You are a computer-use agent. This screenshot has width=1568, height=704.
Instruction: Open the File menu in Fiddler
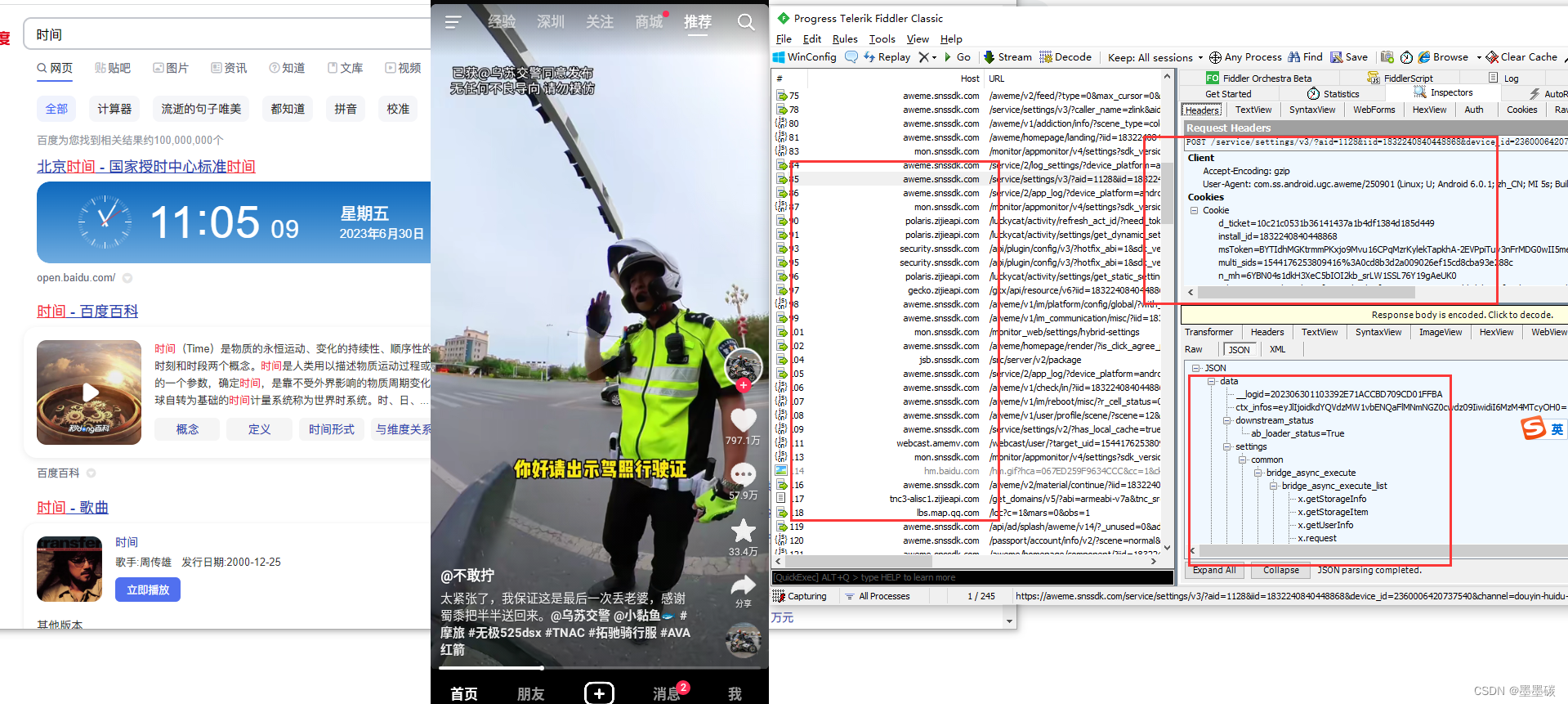(x=784, y=38)
